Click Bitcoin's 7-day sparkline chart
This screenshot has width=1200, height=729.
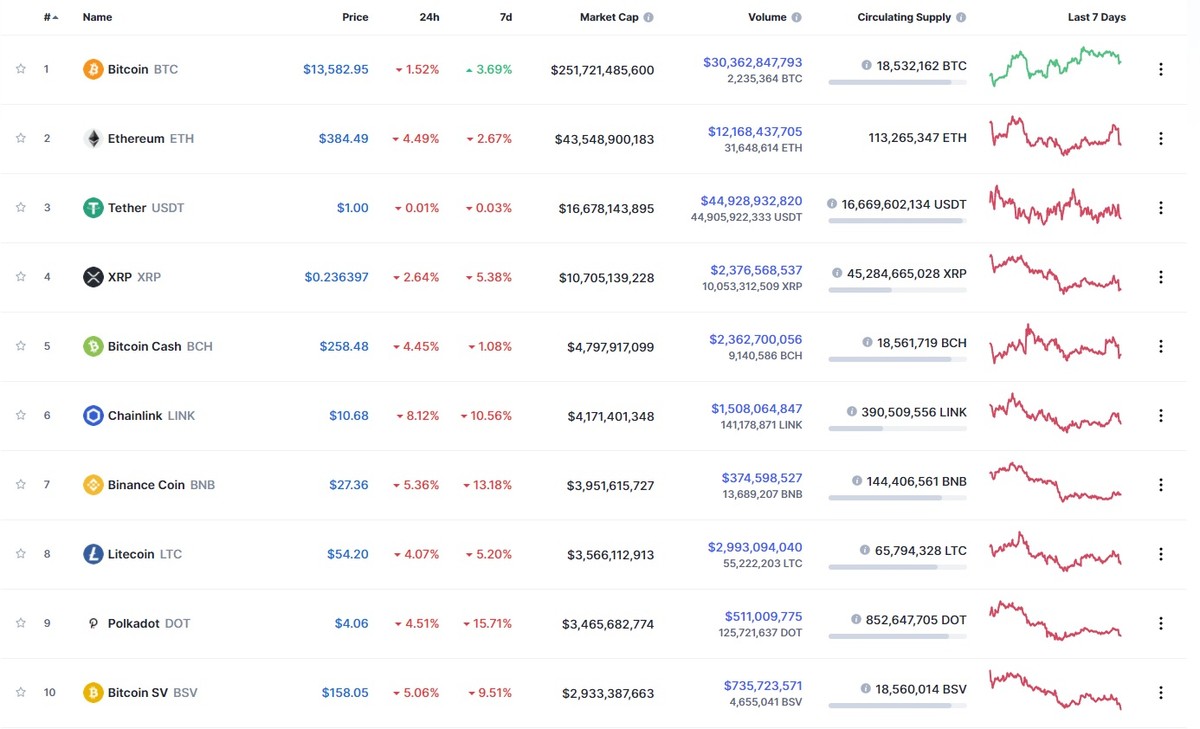coord(1055,69)
